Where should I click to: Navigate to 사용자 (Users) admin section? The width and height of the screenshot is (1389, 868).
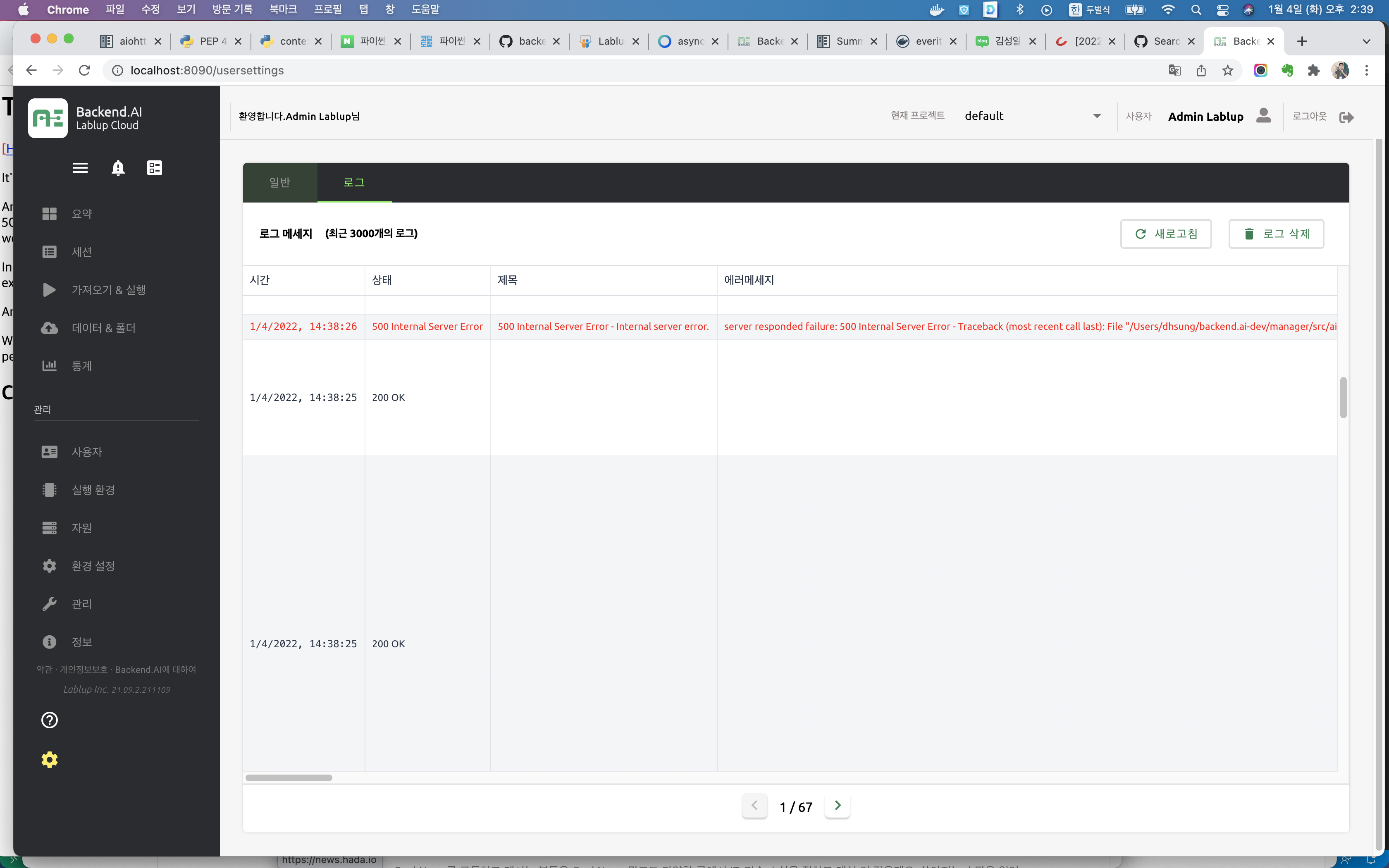click(x=86, y=451)
